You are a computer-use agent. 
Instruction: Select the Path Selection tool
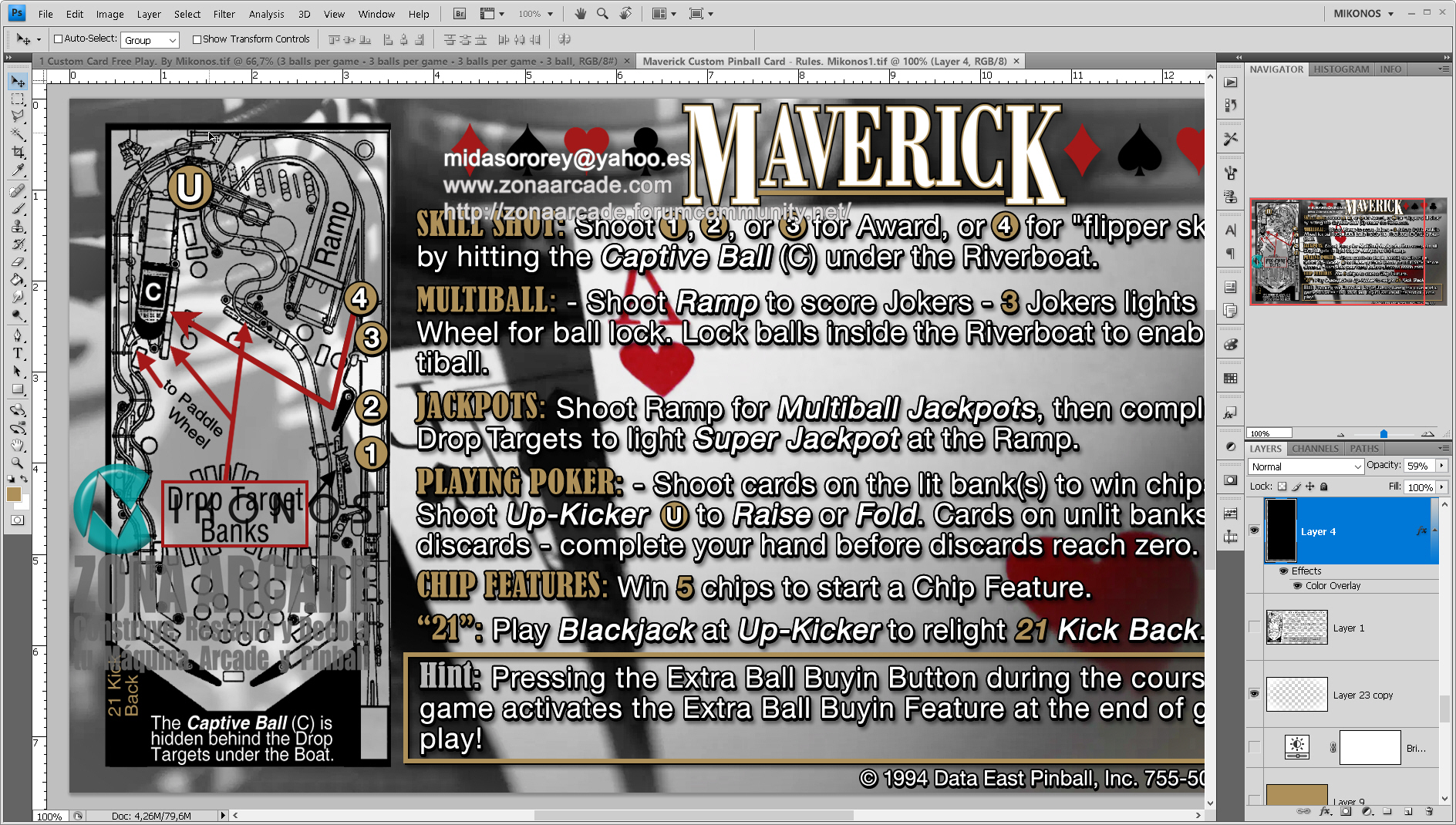17,371
